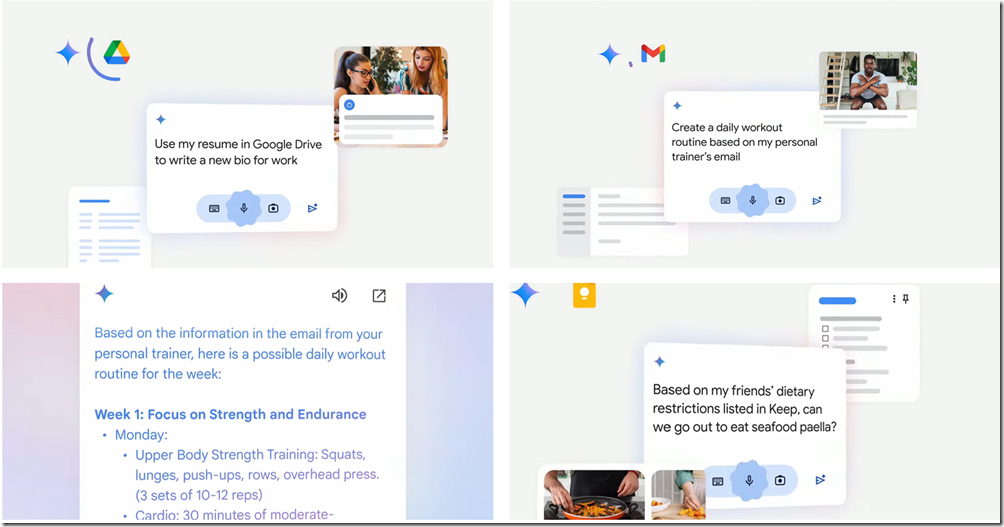Click the Google Drive logo icon
This screenshot has width=1004, height=527.
117,53
